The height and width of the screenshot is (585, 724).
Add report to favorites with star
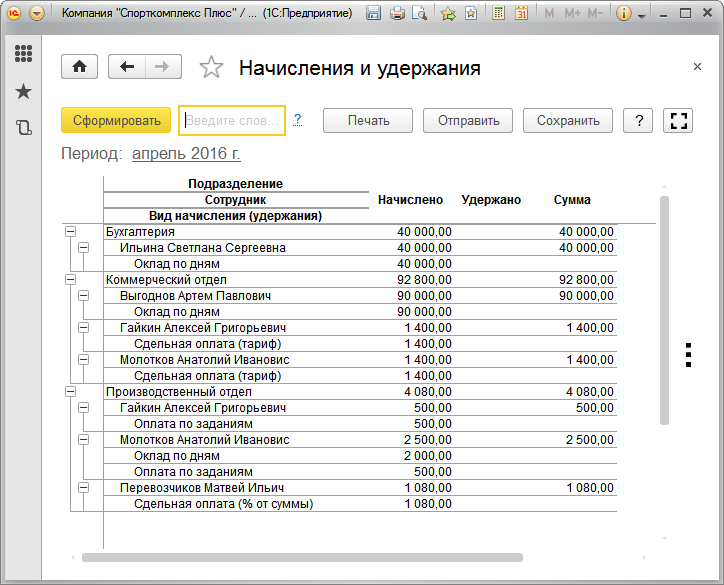(x=211, y=68)
